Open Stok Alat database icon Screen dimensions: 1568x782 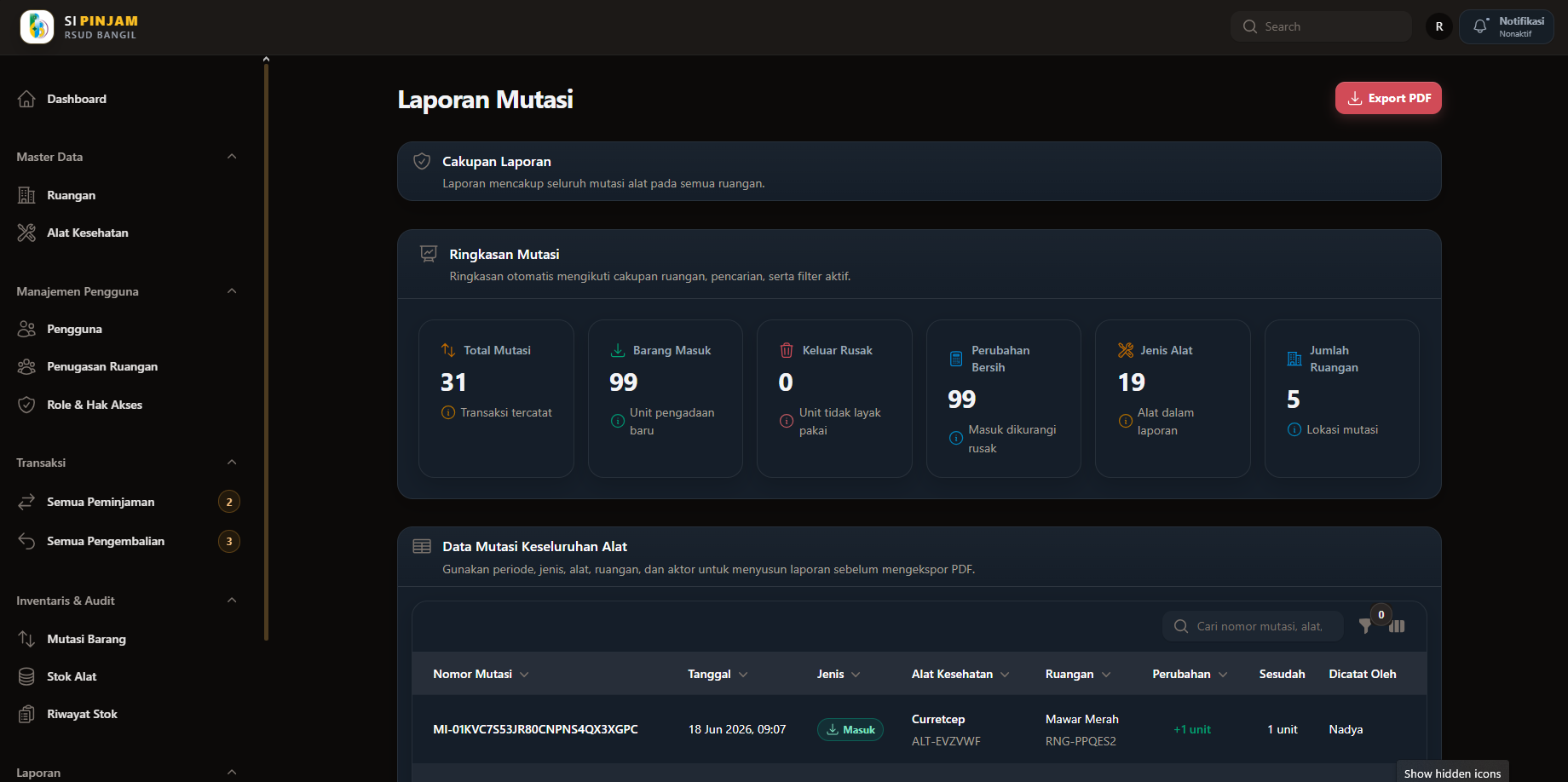tap(26, 676)
